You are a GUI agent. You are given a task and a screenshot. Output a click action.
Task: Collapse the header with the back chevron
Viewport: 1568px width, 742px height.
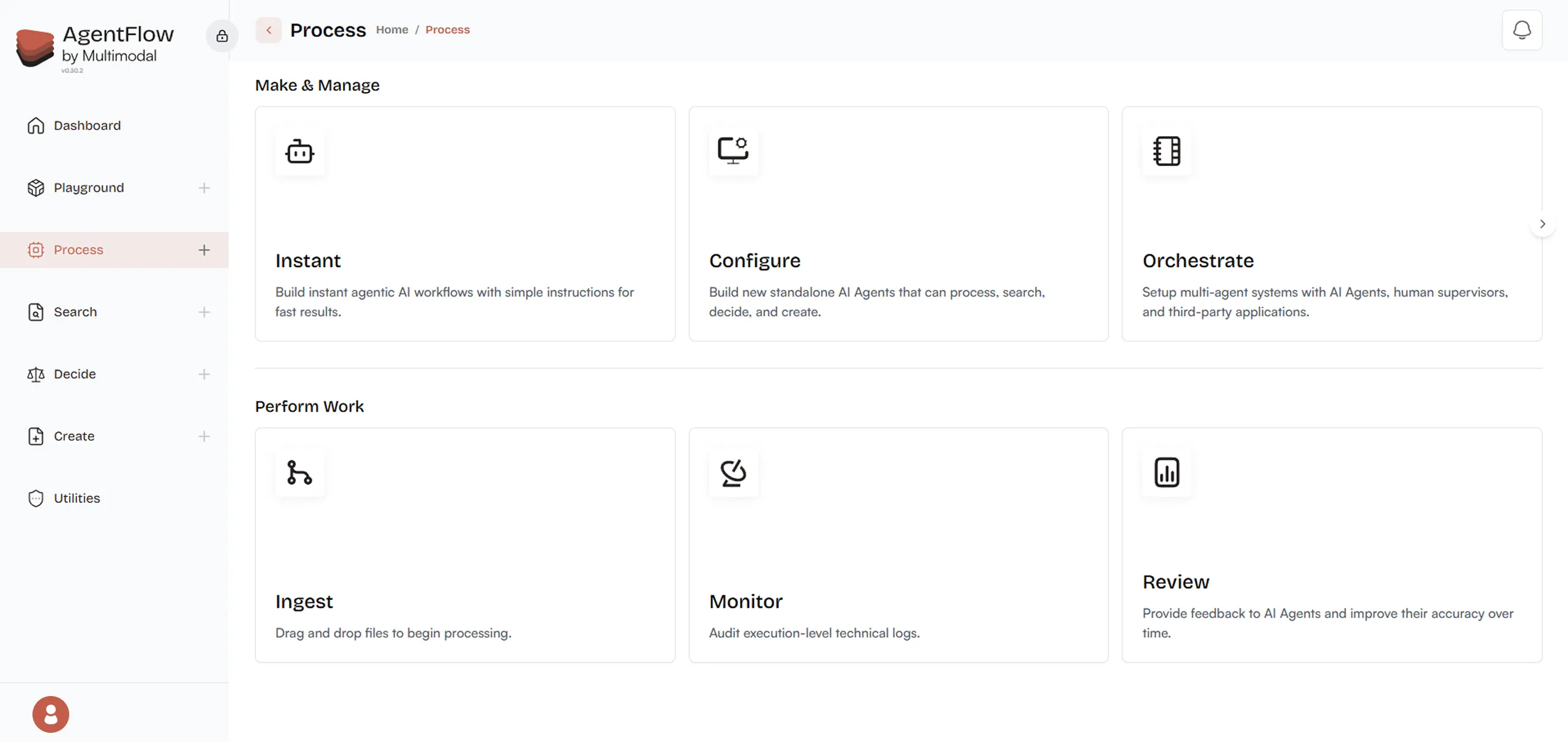[268, 29]
